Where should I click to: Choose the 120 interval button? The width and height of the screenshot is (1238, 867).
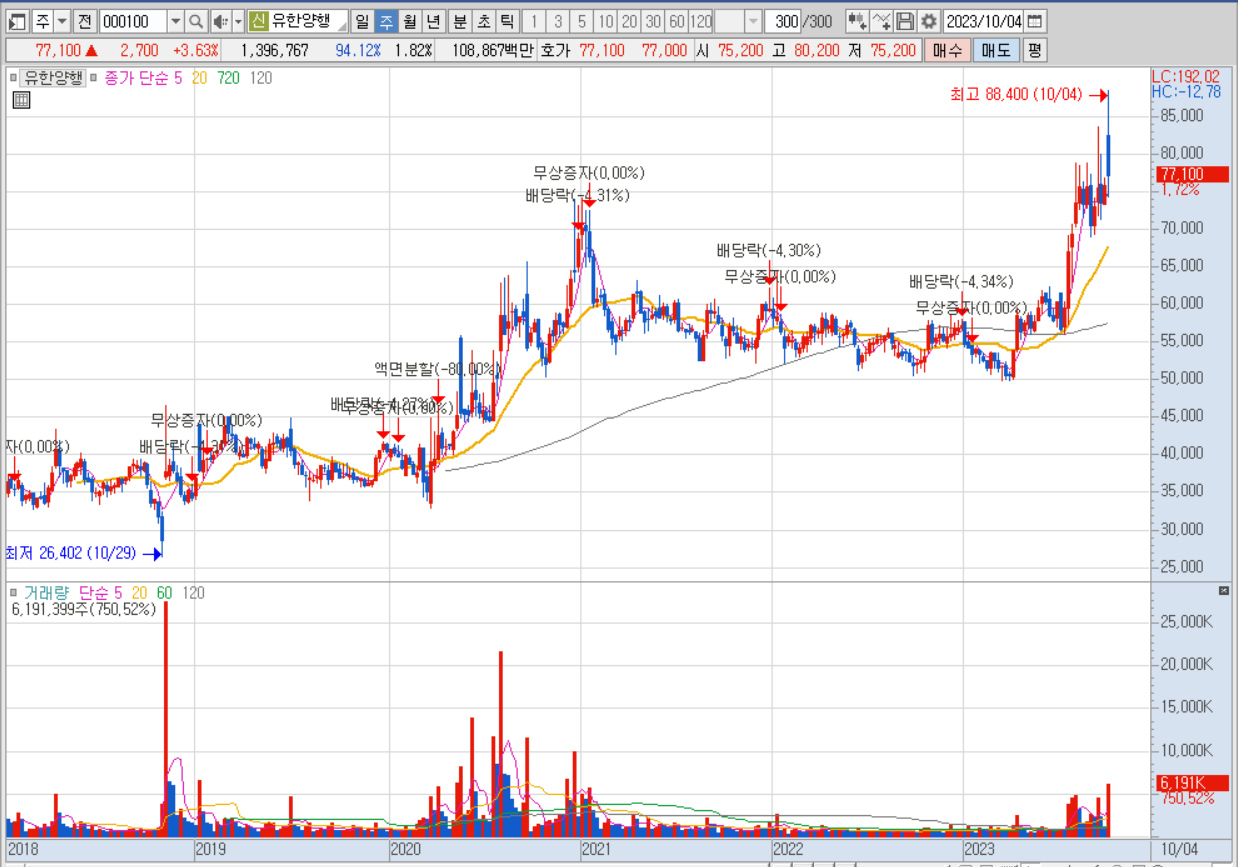point(701,21)
